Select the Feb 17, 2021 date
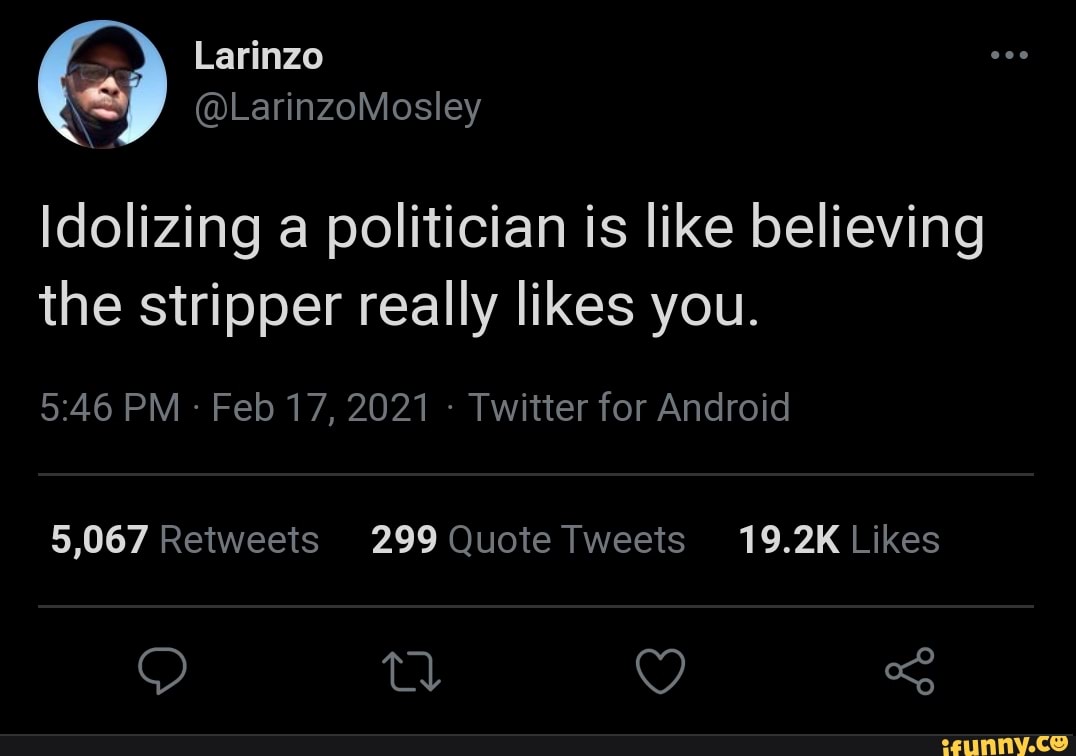This screenshot has width=1076, height=756. pos(321,408)
